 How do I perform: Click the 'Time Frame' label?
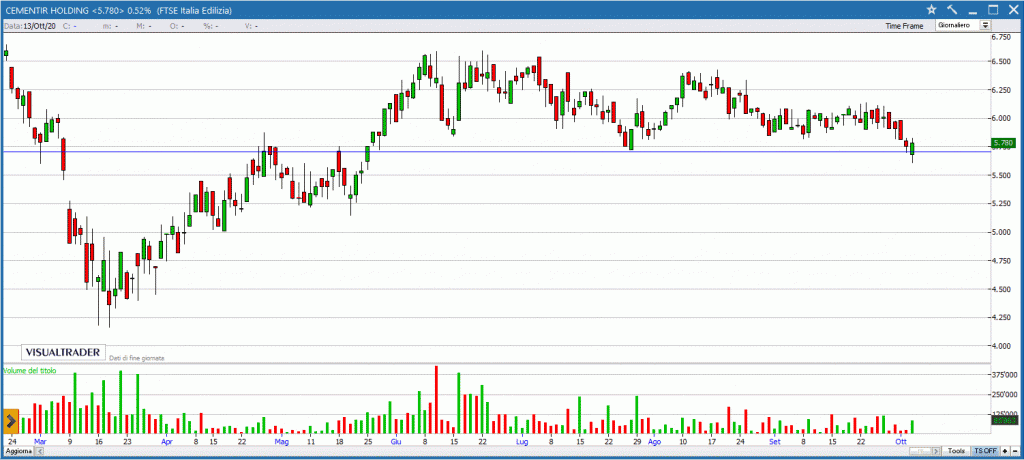(x=904, y=26)
